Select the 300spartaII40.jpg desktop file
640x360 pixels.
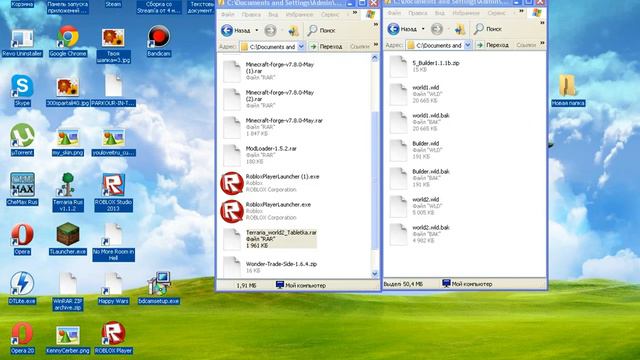68,92
